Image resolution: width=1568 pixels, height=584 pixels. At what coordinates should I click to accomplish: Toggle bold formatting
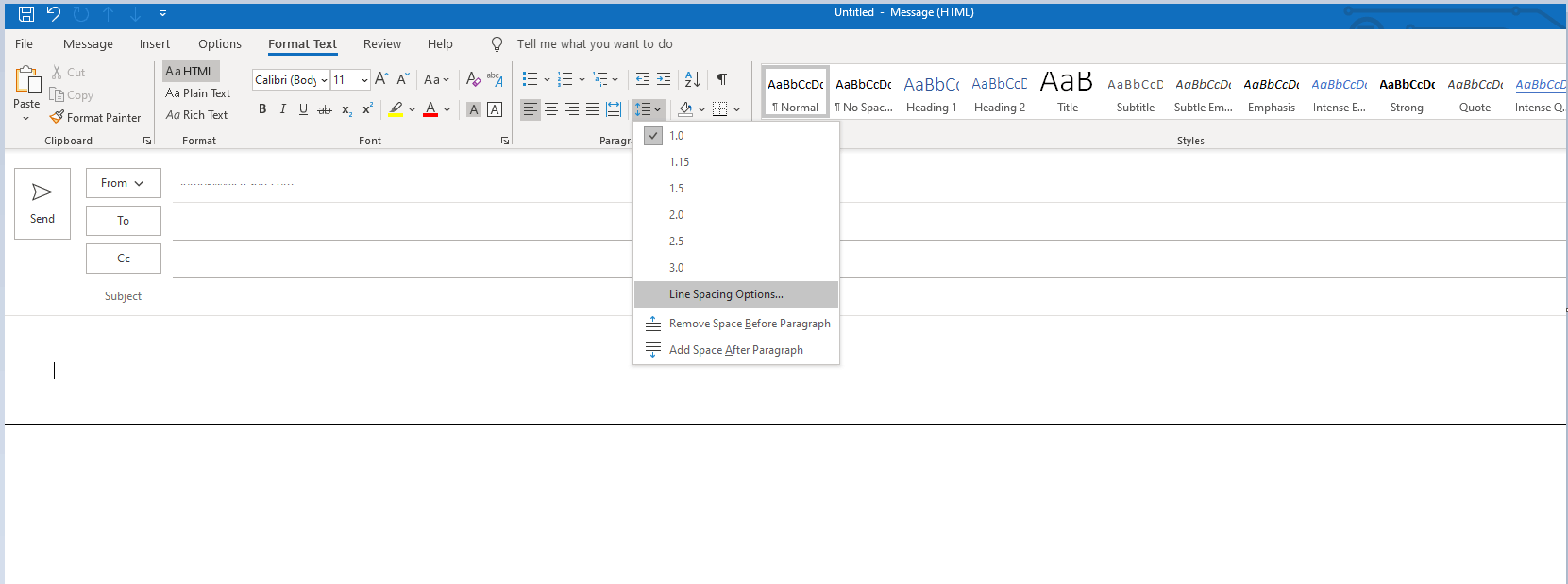[x=262, y=109]
